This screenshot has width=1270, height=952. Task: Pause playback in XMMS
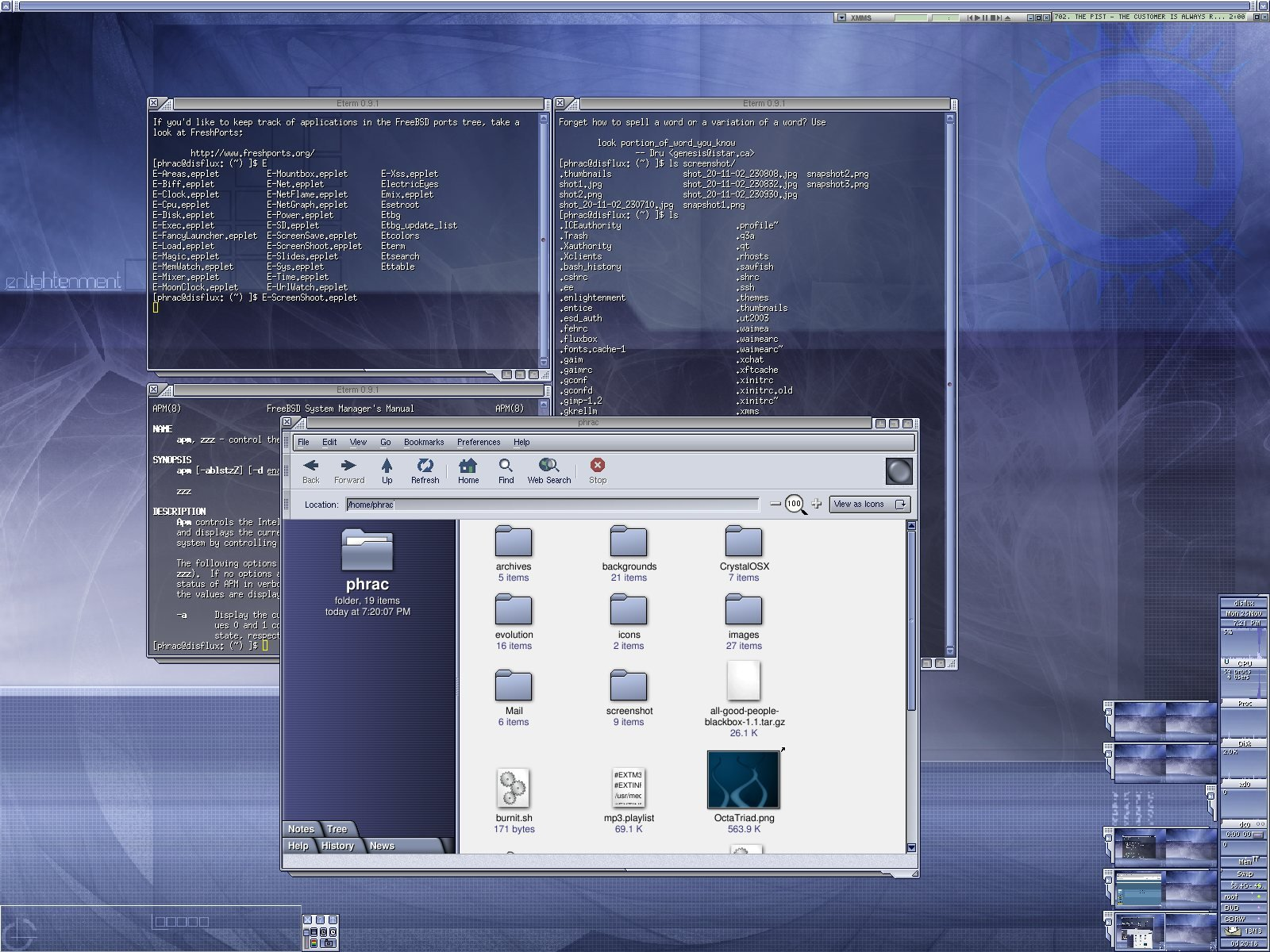986,17
